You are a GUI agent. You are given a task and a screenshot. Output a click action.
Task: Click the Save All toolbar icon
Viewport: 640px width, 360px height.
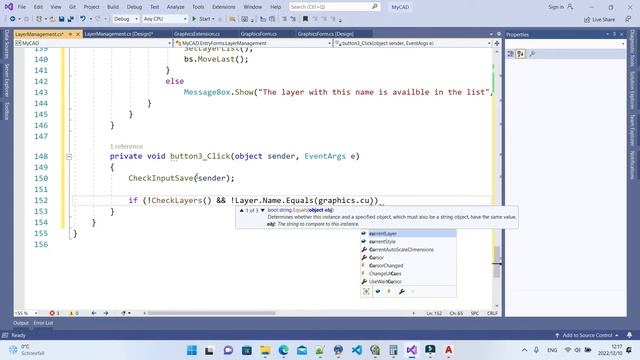[x=71, y=19]
